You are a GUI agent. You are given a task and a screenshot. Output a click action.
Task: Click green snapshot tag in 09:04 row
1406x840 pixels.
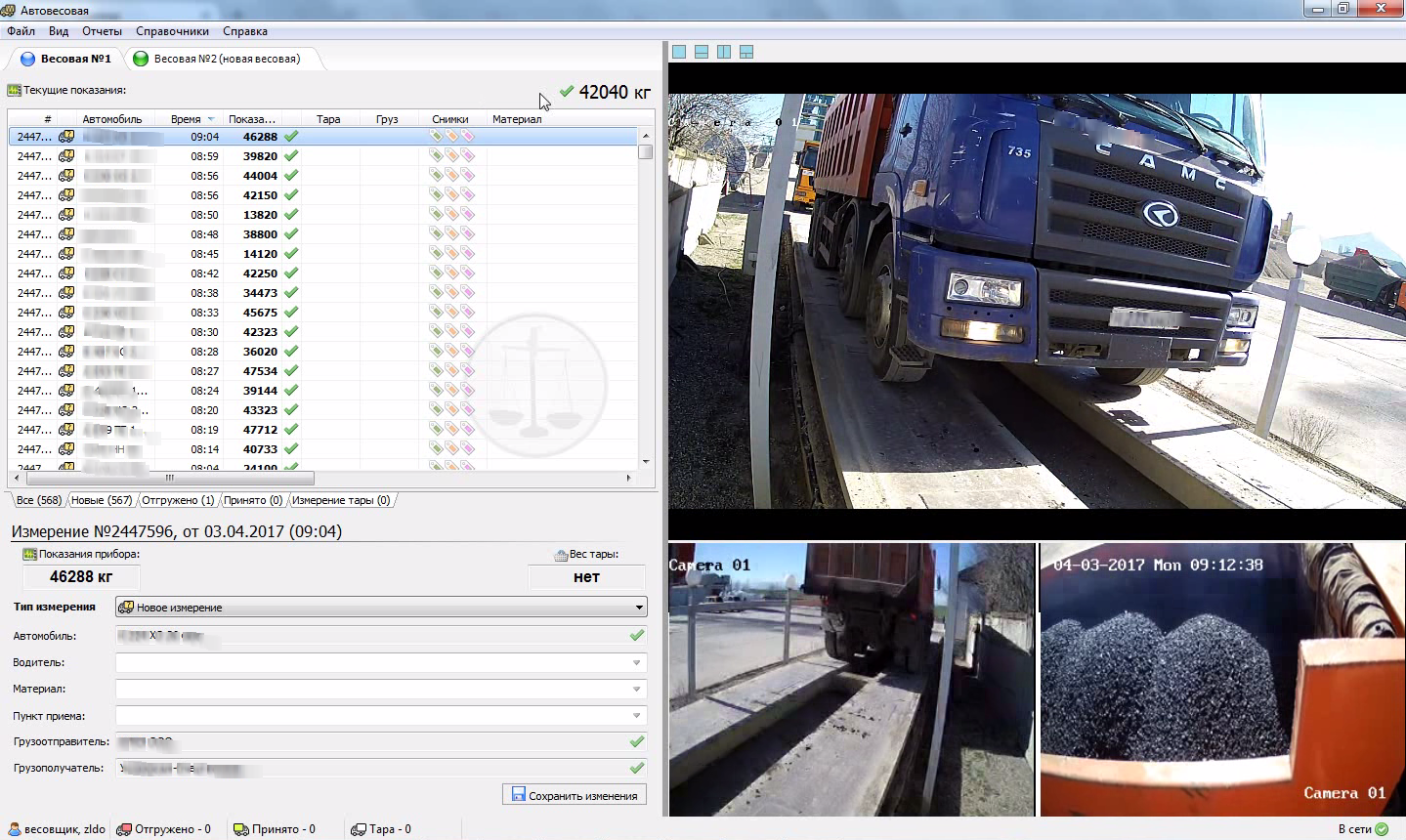(436, 137)
